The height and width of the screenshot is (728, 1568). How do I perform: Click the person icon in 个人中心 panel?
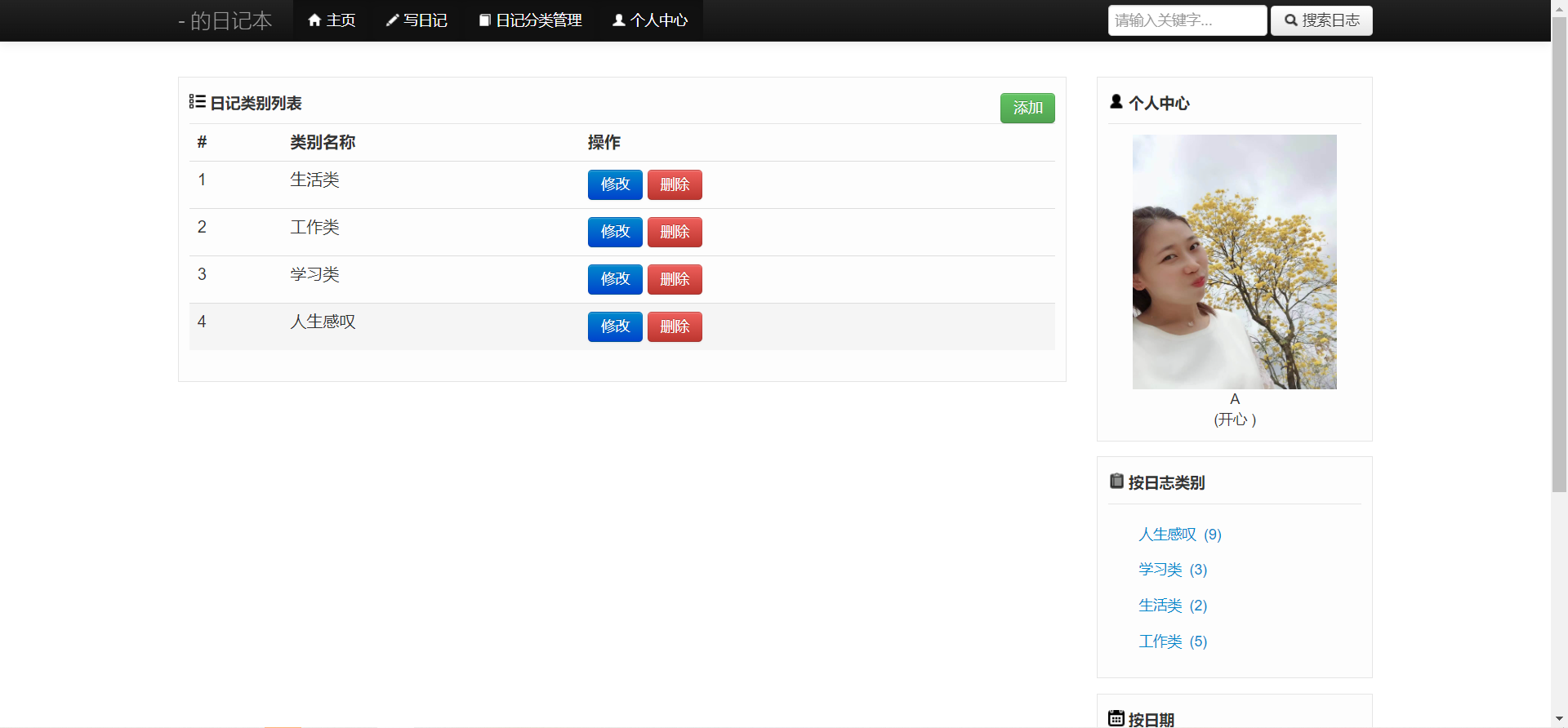click(1116, 102)
